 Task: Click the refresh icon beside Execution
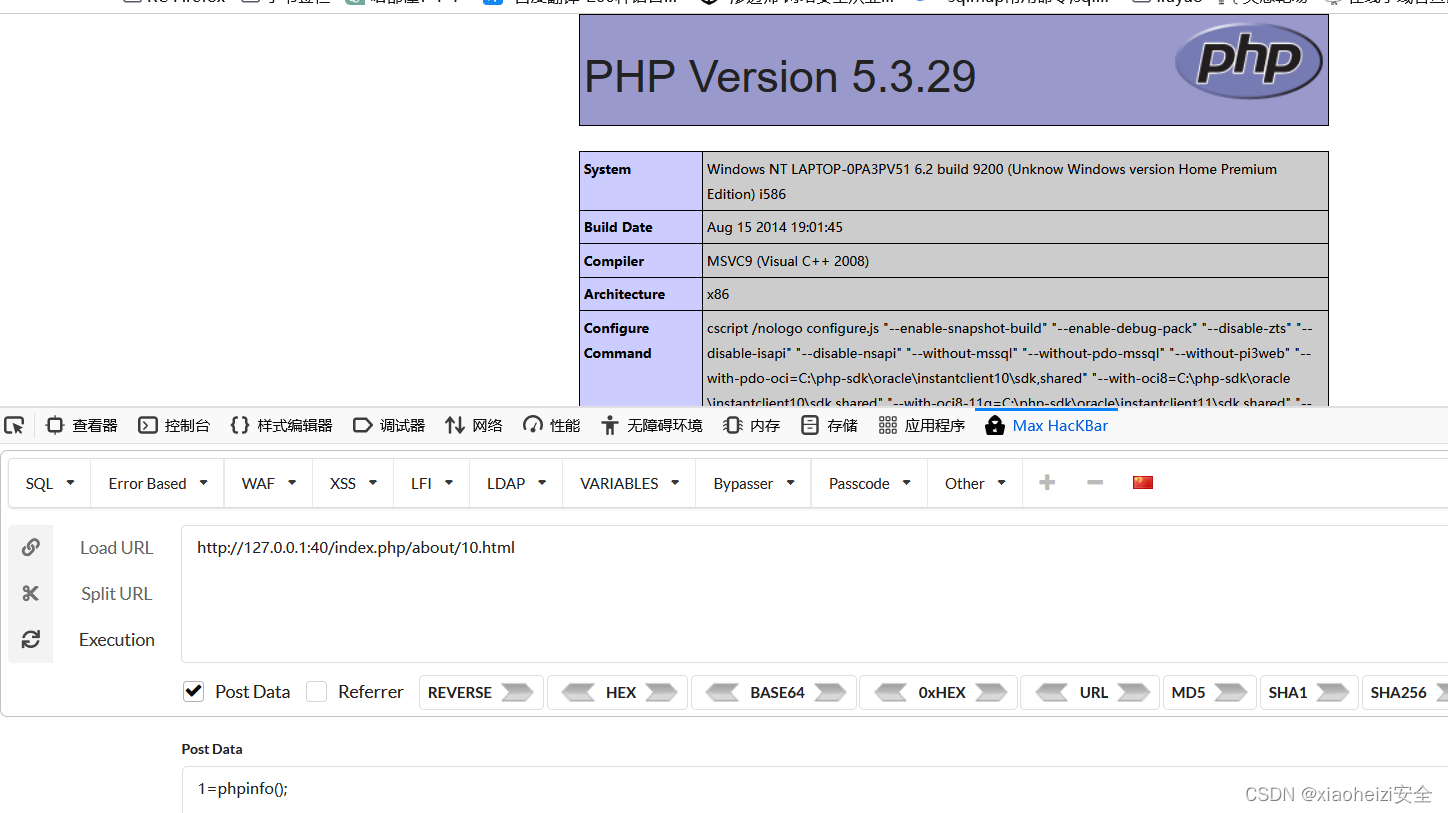(x=30, y=639)
